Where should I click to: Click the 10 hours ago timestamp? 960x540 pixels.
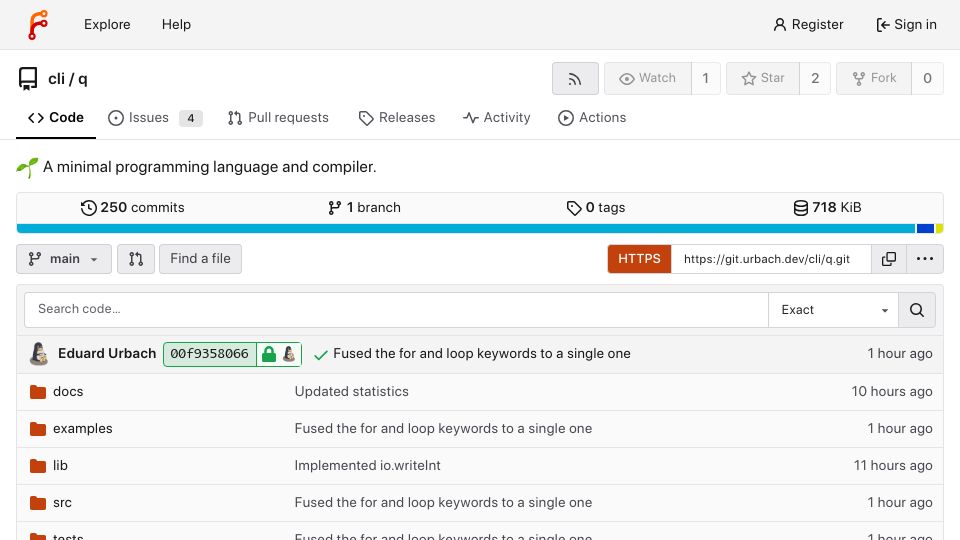coord(891,392)
